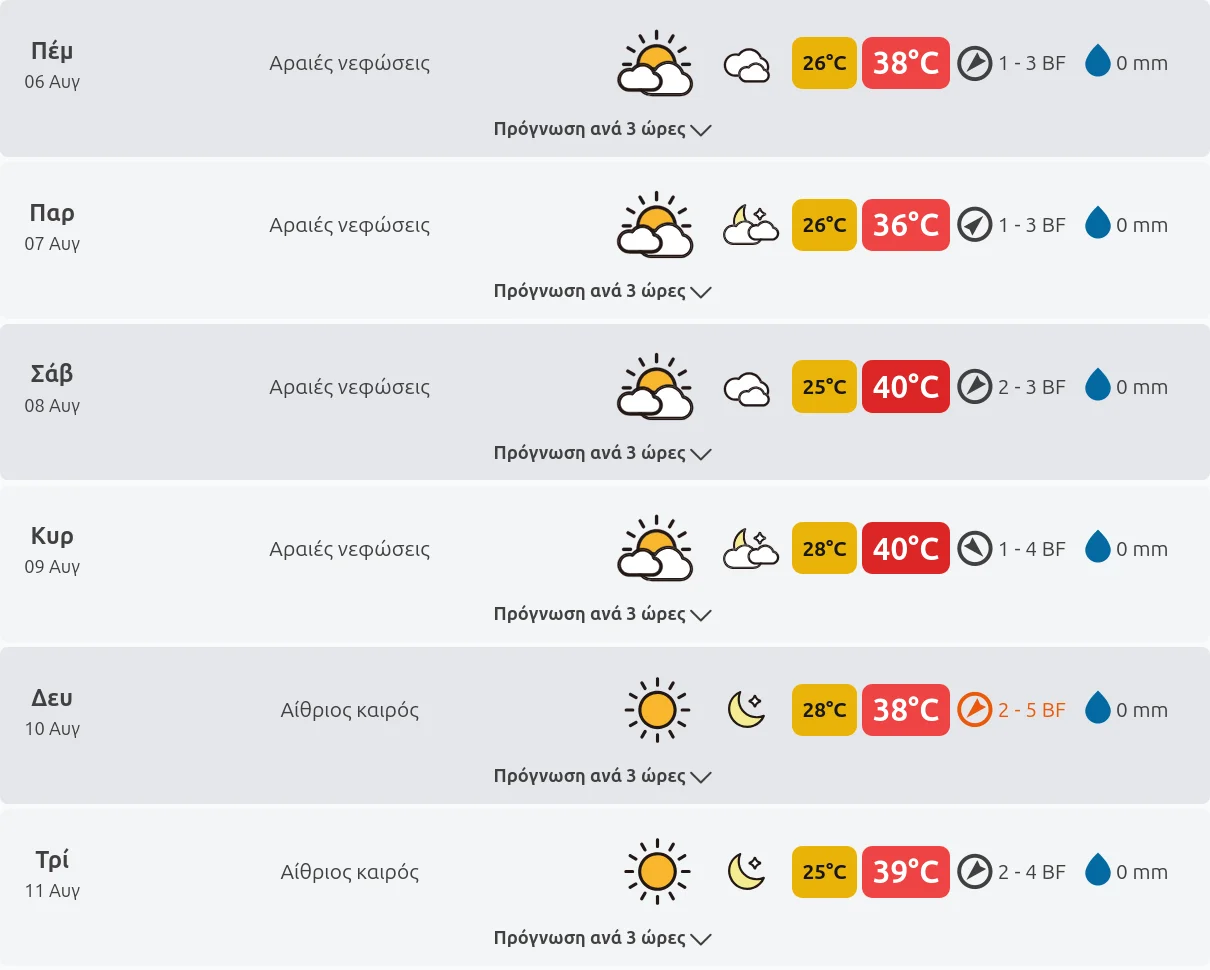Click the night cloud icon for Πέμ 06 Αυγ
The image size is (1210, 970).
747,66
